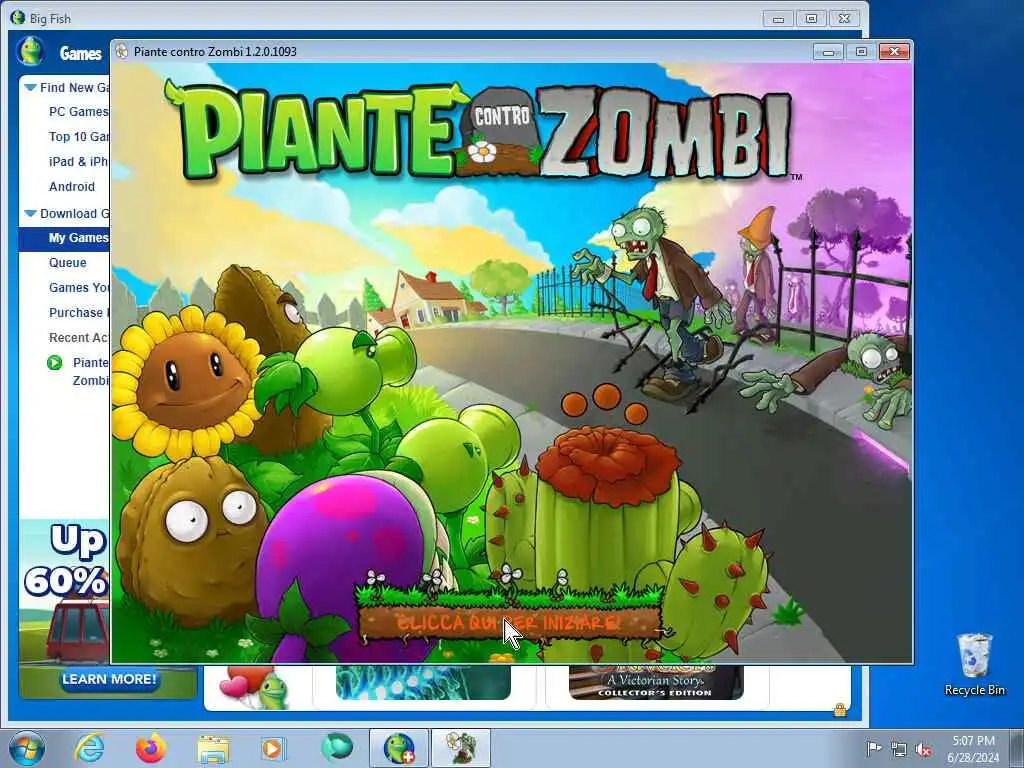Image resolution: width=1024 pixels, height=768 pixels.
Task: Click the green fish globe taskbar icon
Action: (x=336, y=748)
